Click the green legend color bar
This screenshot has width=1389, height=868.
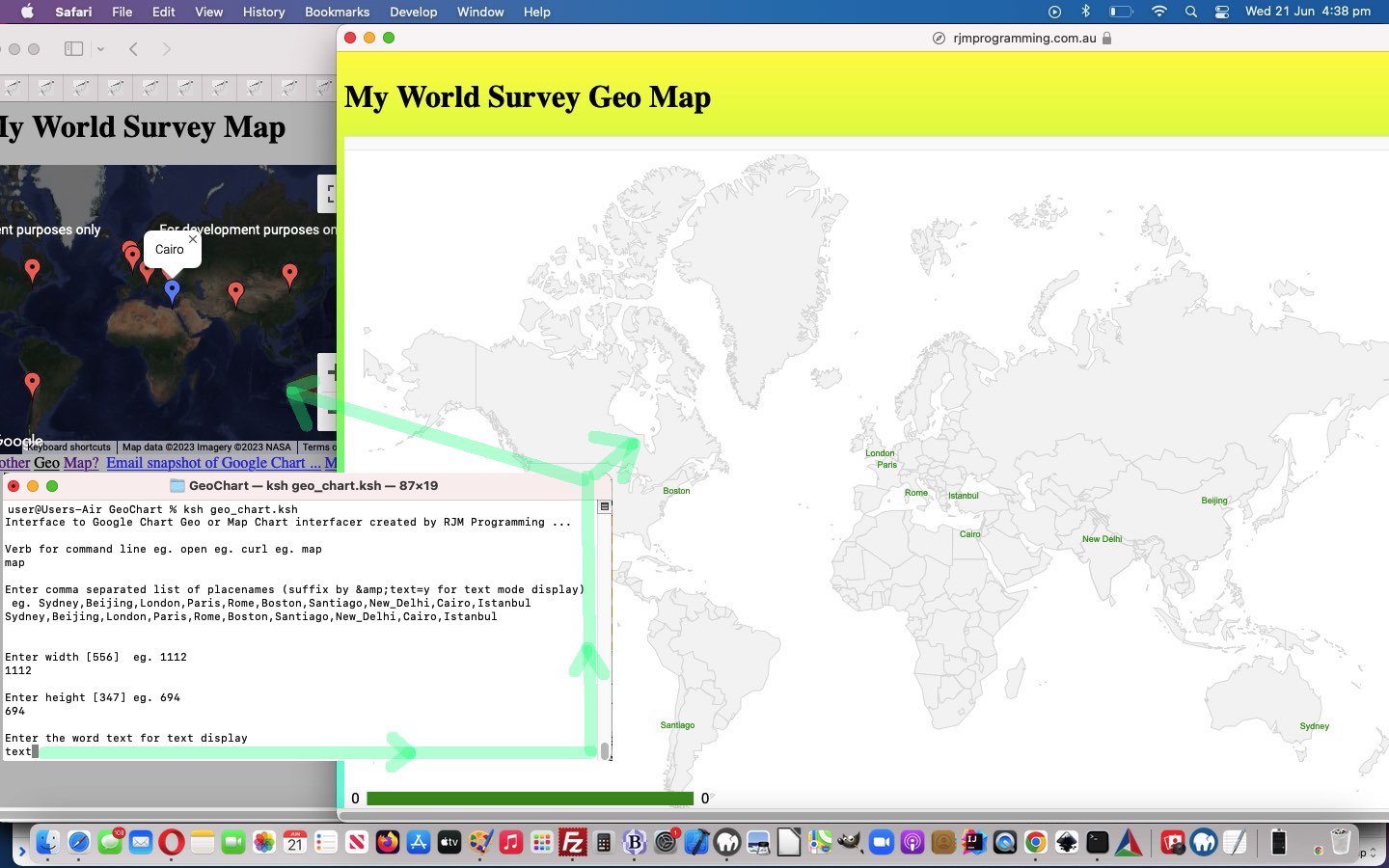530,799
